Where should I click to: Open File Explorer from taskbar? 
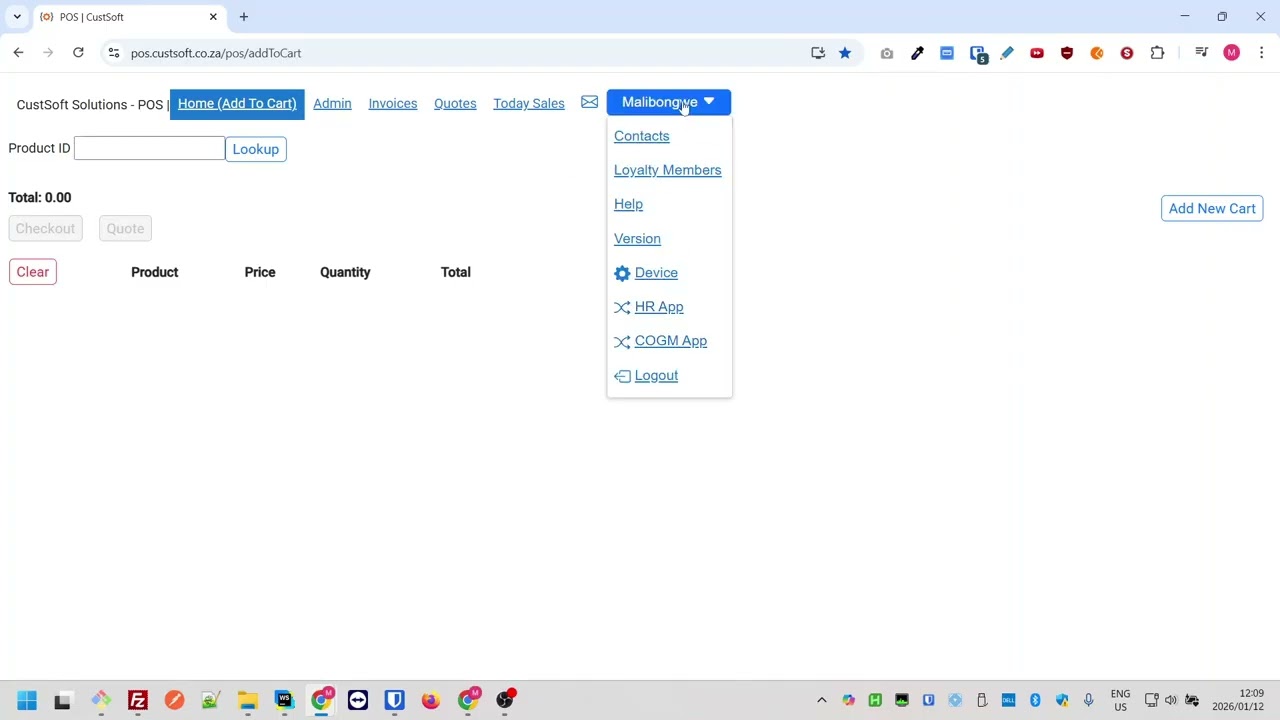(x=248, y=700)
